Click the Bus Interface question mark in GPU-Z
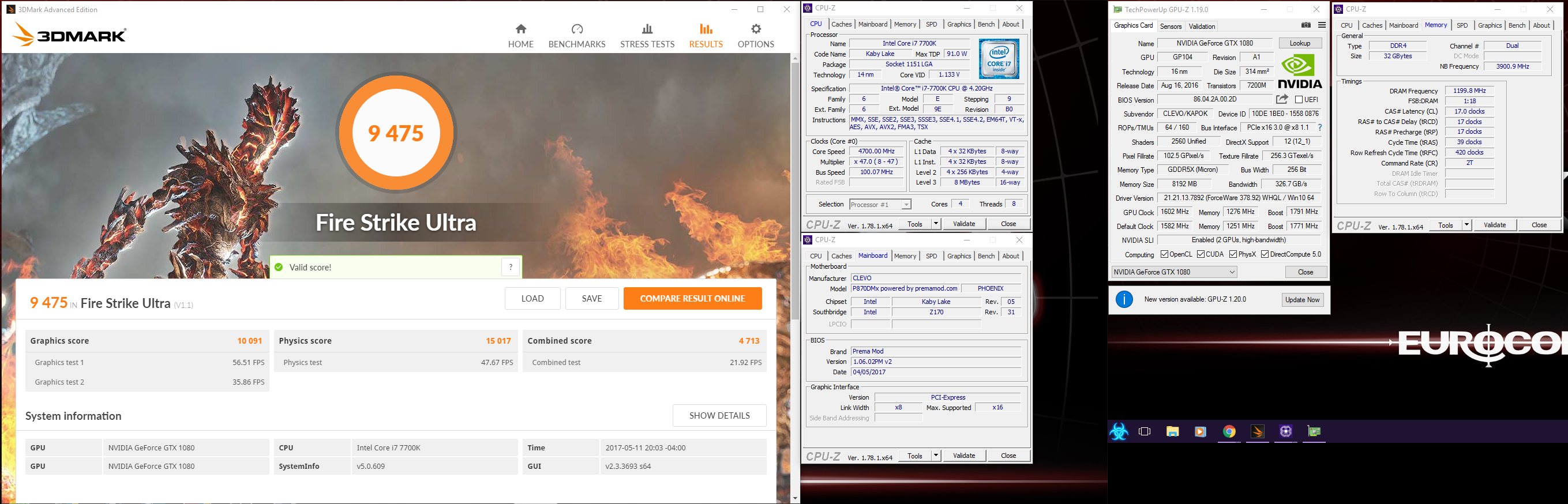1568x504 pixels. pyautogui.click(x=1320, y=128)
